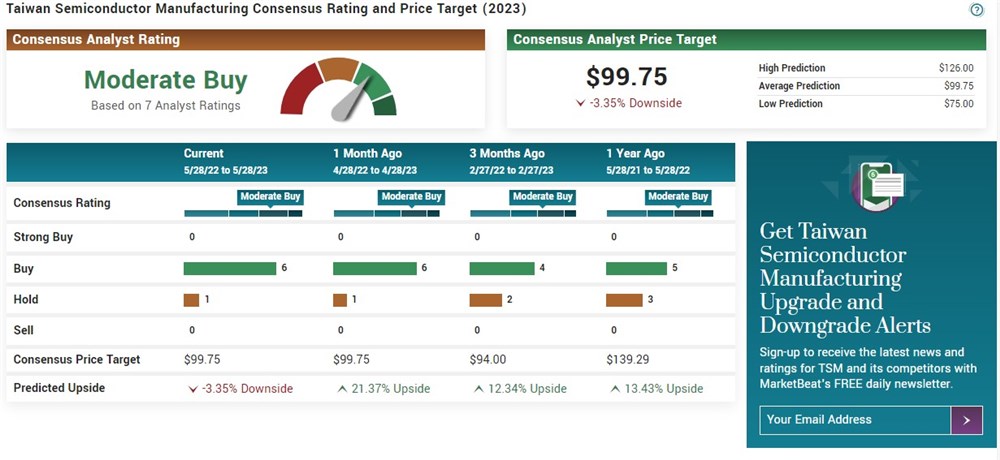The image size is (1000, 460).
Task: Select the 1 Year Ago column header
Action: (x=635, y=153)
